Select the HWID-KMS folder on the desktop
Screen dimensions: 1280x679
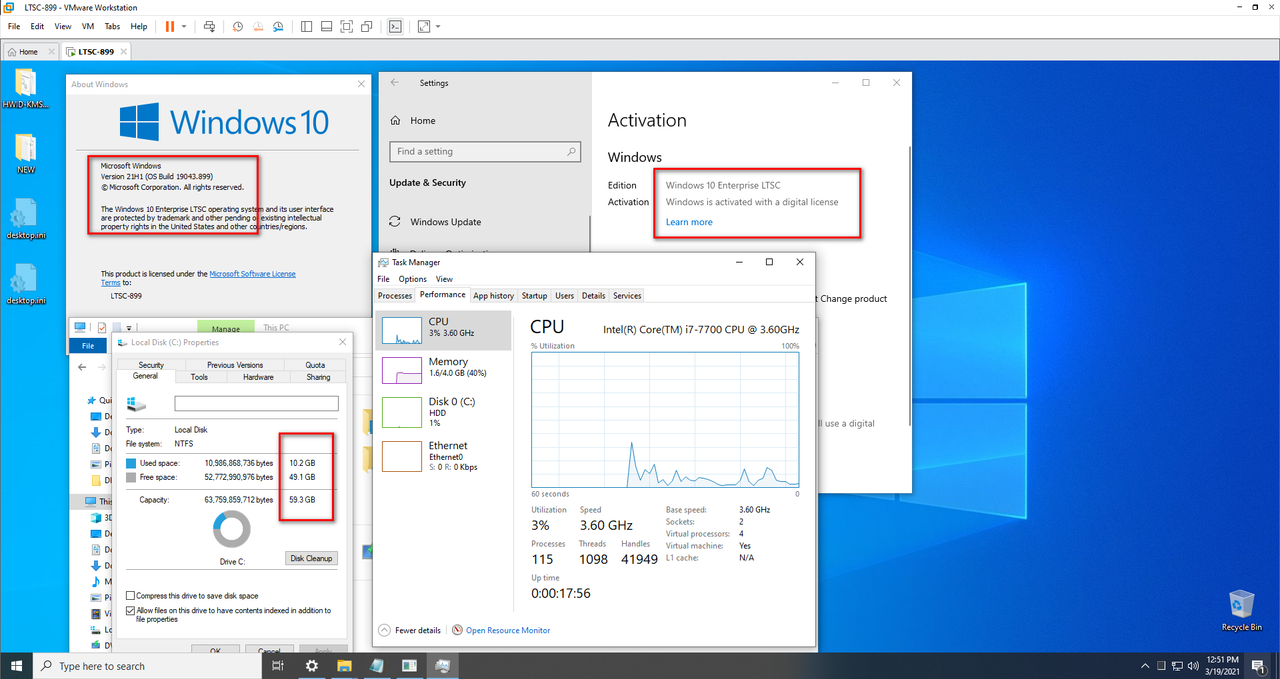pos(25,89)
